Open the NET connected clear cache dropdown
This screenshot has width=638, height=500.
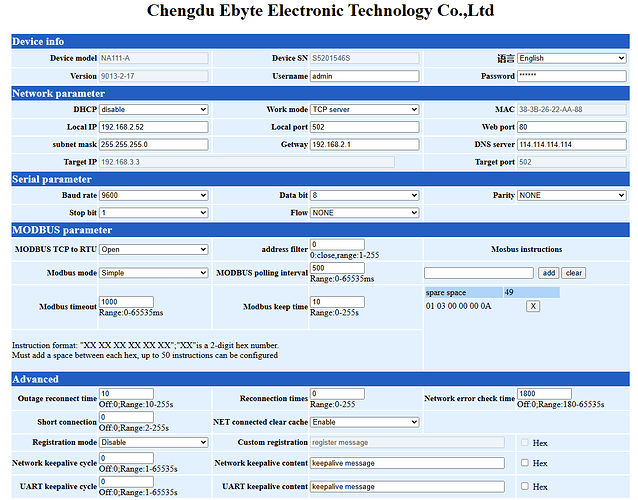click(x=364, y=422)
